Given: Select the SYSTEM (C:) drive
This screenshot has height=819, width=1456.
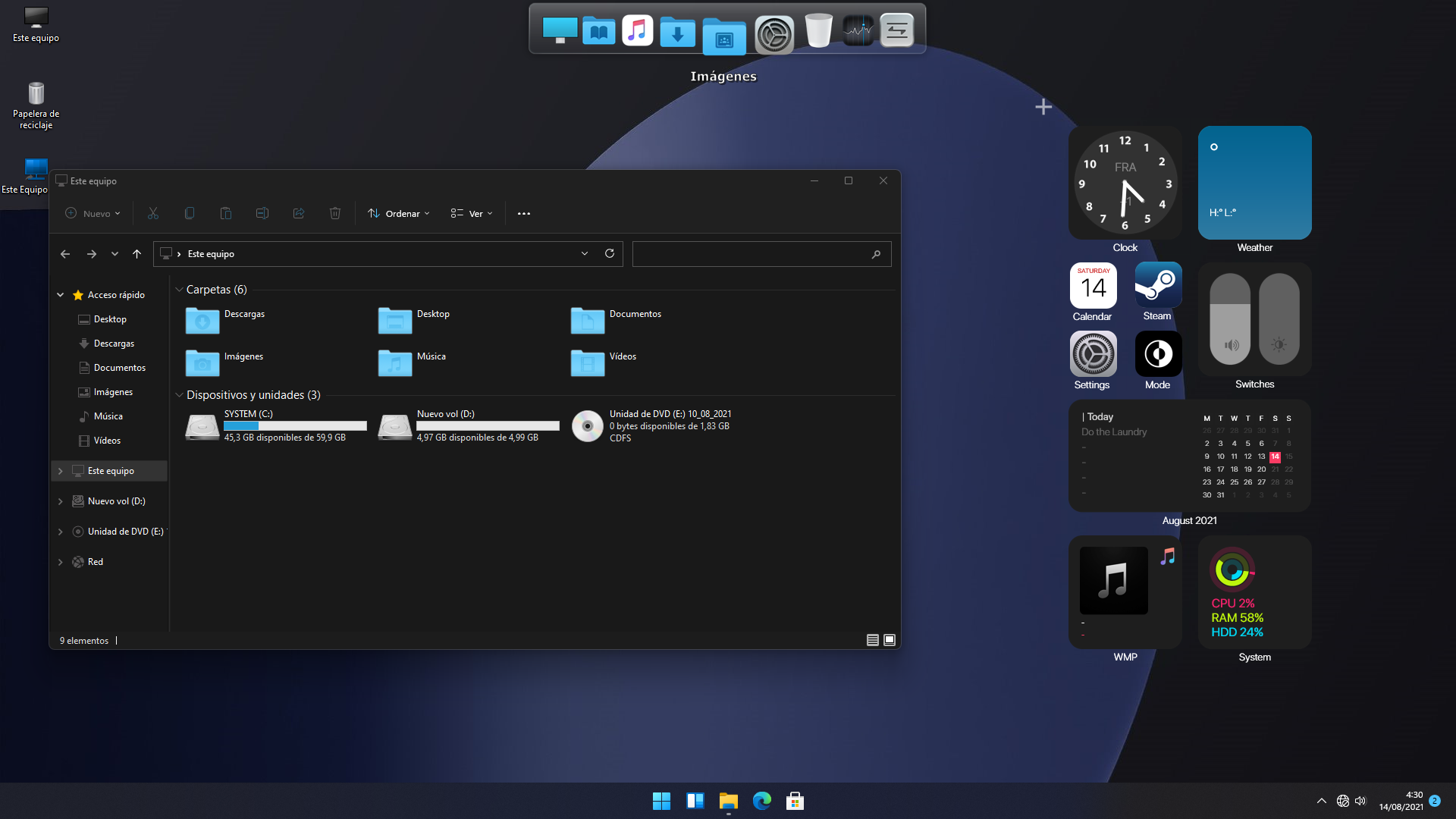Looking at the screenshot, I should click(x=276, y=426).
